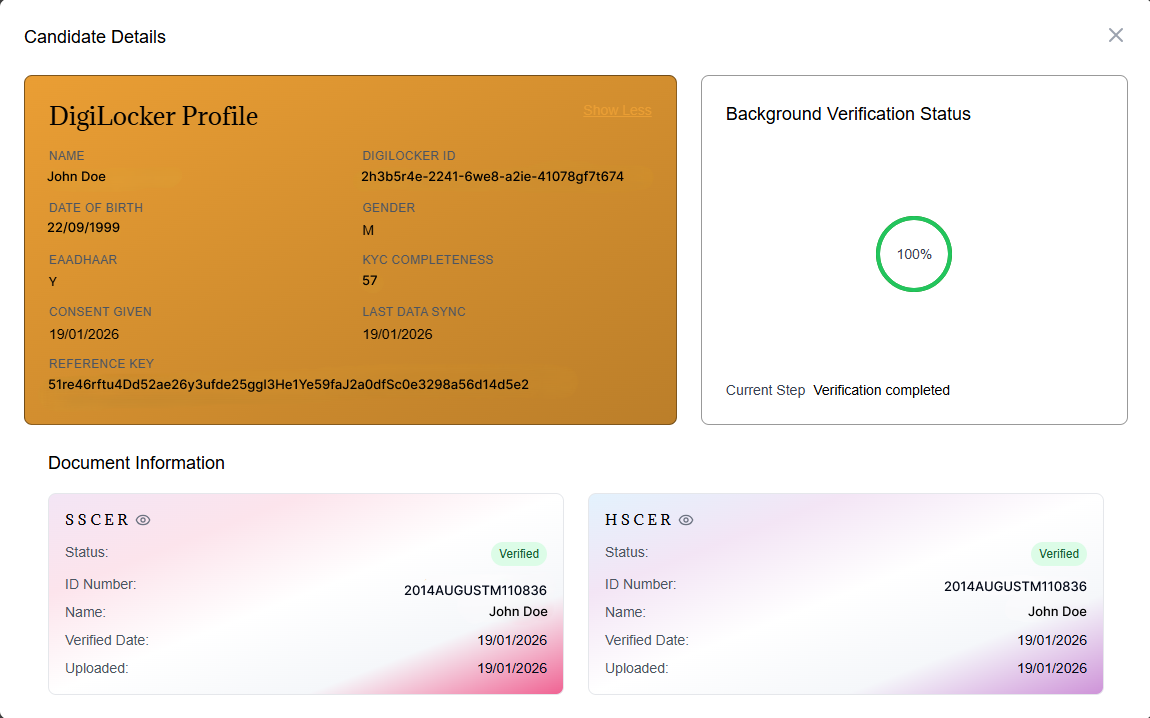The height and width of the screenshot is (718, 1150).
Task: Select the HSCER ID Number value
Action: point(1015,586)
